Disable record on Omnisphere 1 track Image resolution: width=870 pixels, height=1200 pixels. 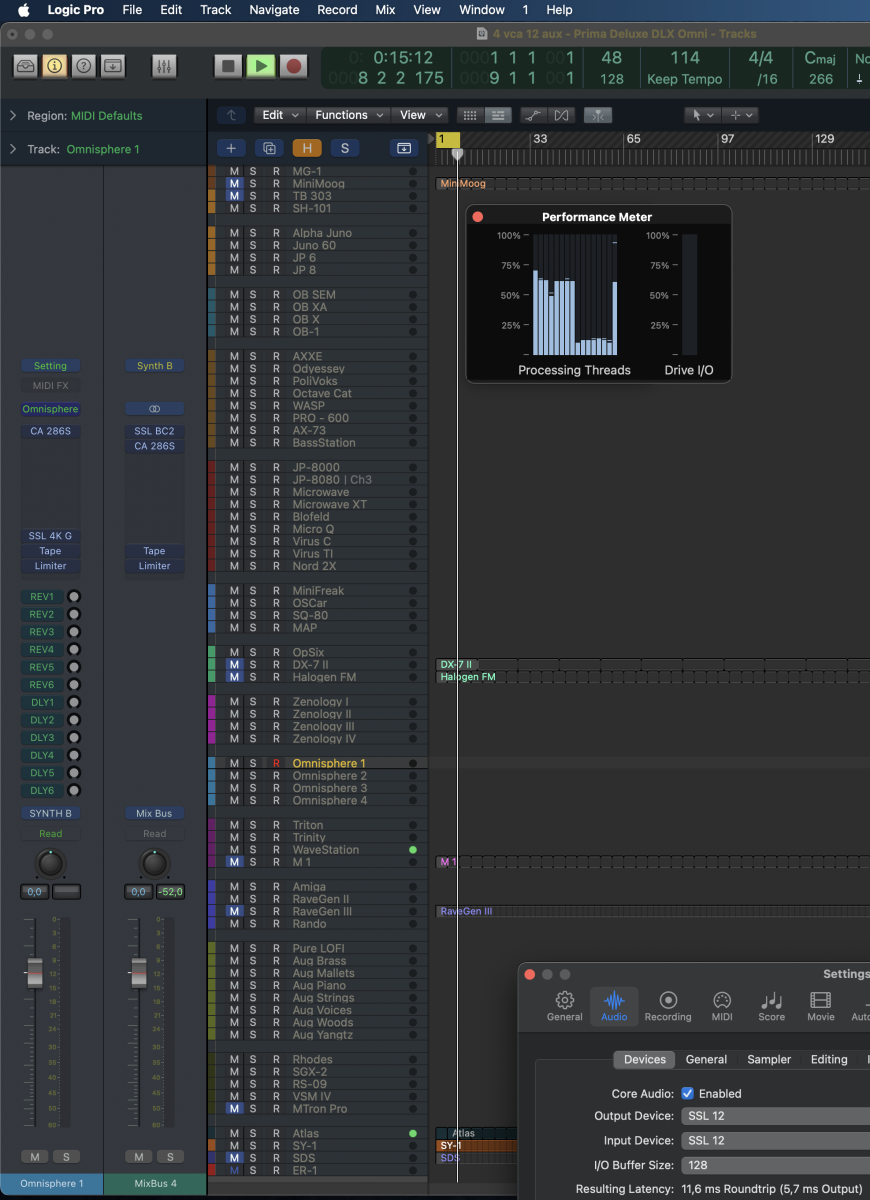(276, 764)
